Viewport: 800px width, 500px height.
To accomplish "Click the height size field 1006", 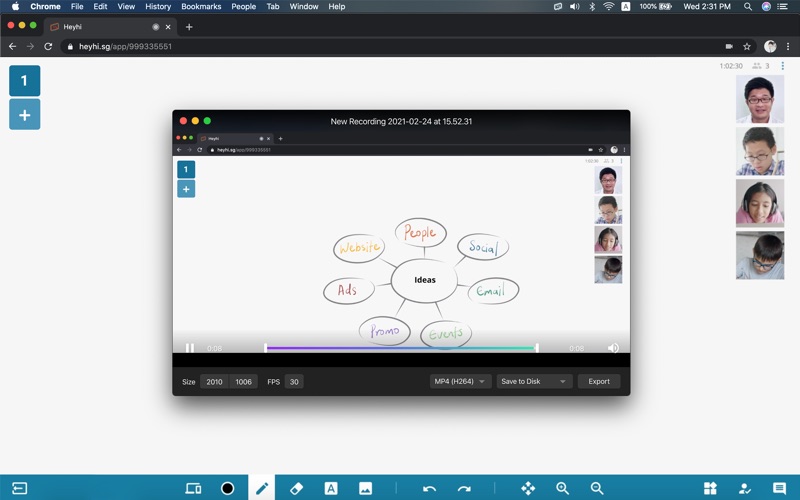I will point(243,382).
